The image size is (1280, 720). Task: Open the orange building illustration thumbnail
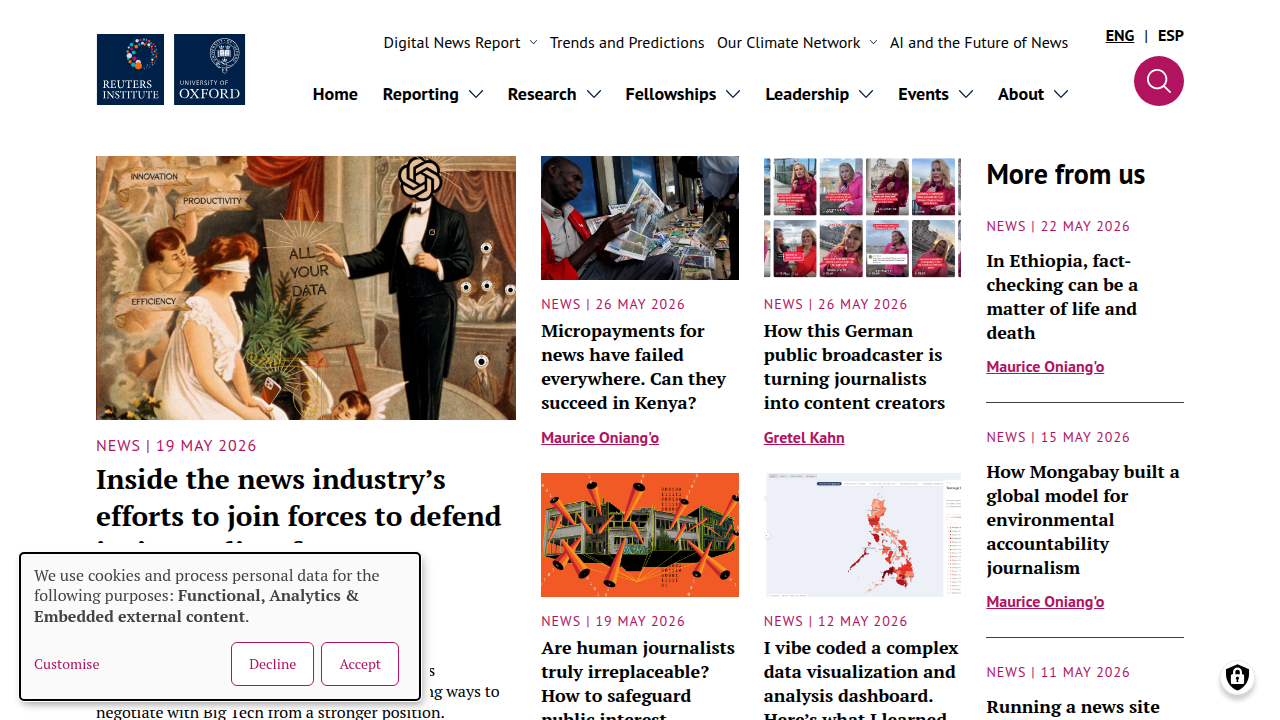coord(640,535)
